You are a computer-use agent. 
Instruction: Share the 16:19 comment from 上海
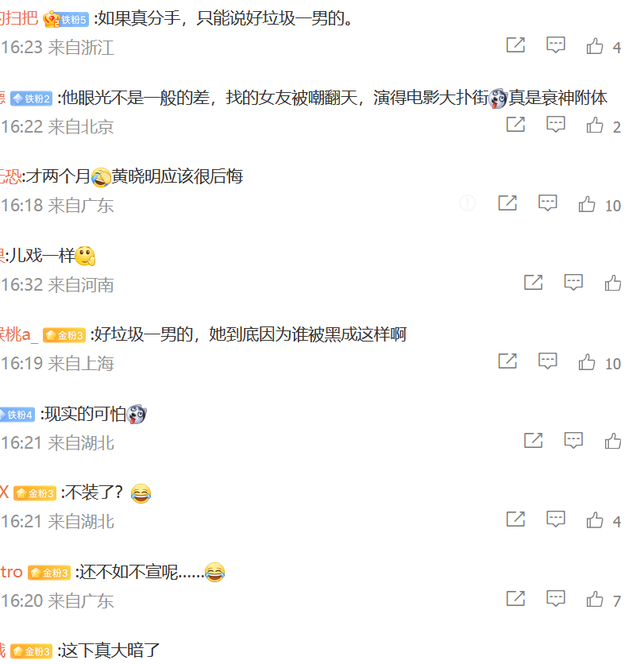click(x=507, y=361)
